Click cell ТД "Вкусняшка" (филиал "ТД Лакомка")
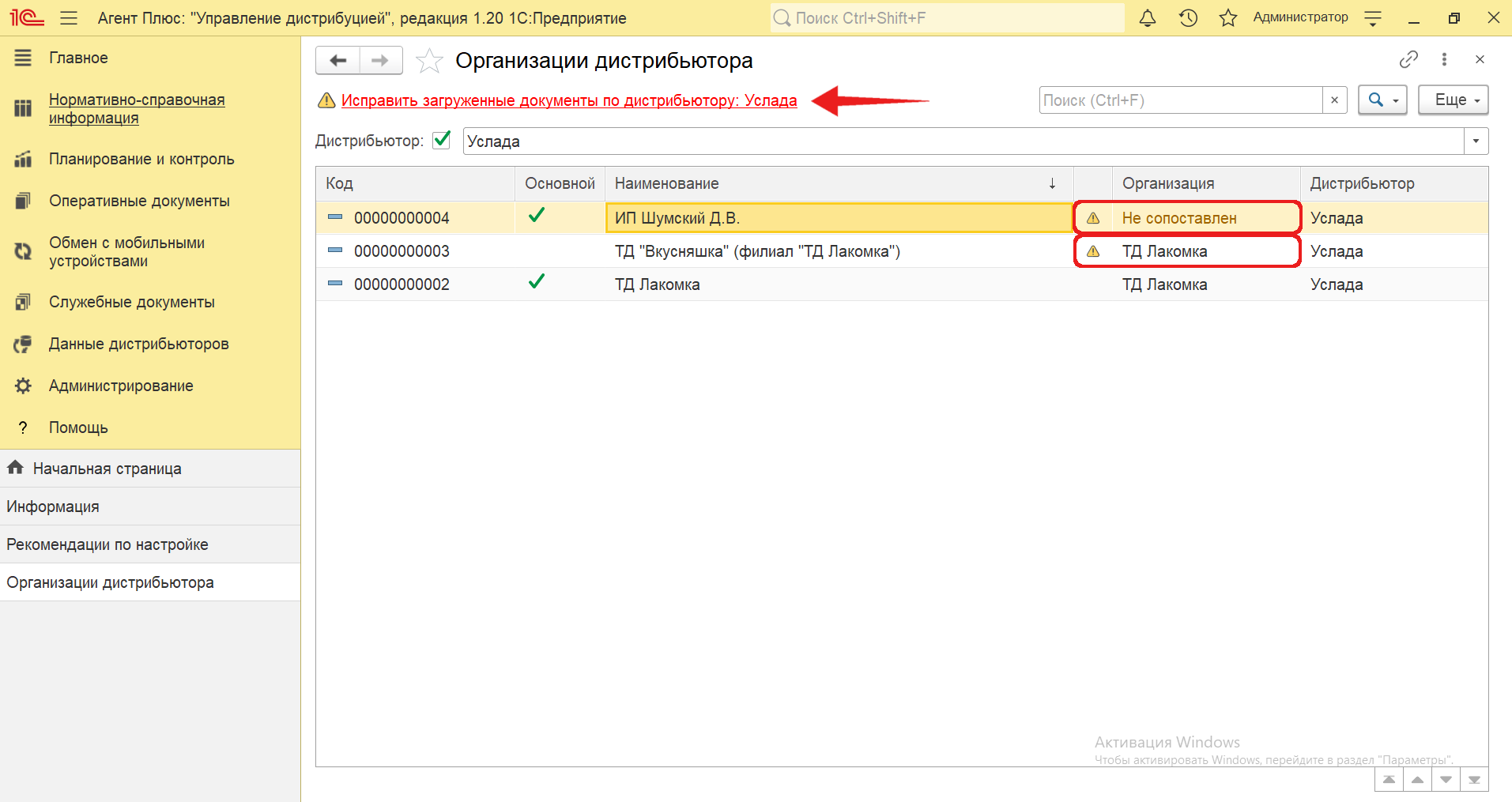Screen dimensions: 1512x802 tap(839, 251)
